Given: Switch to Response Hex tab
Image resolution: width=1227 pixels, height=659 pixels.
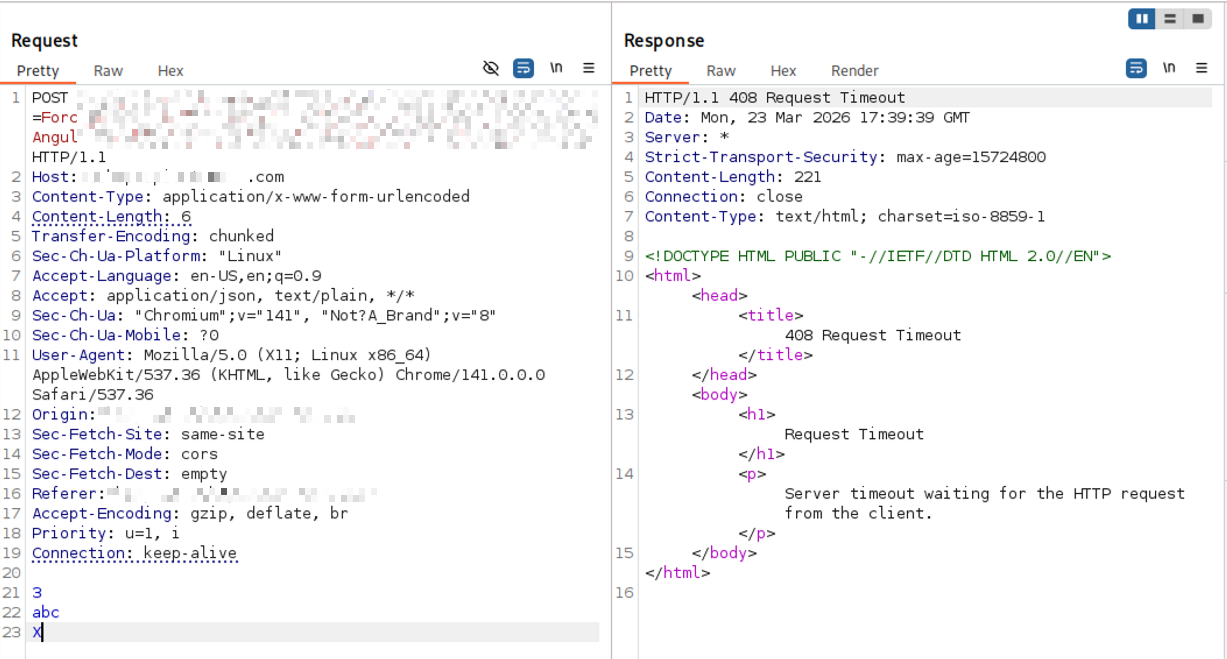Looking at the screenshot, I should click(x=783, y=71).
